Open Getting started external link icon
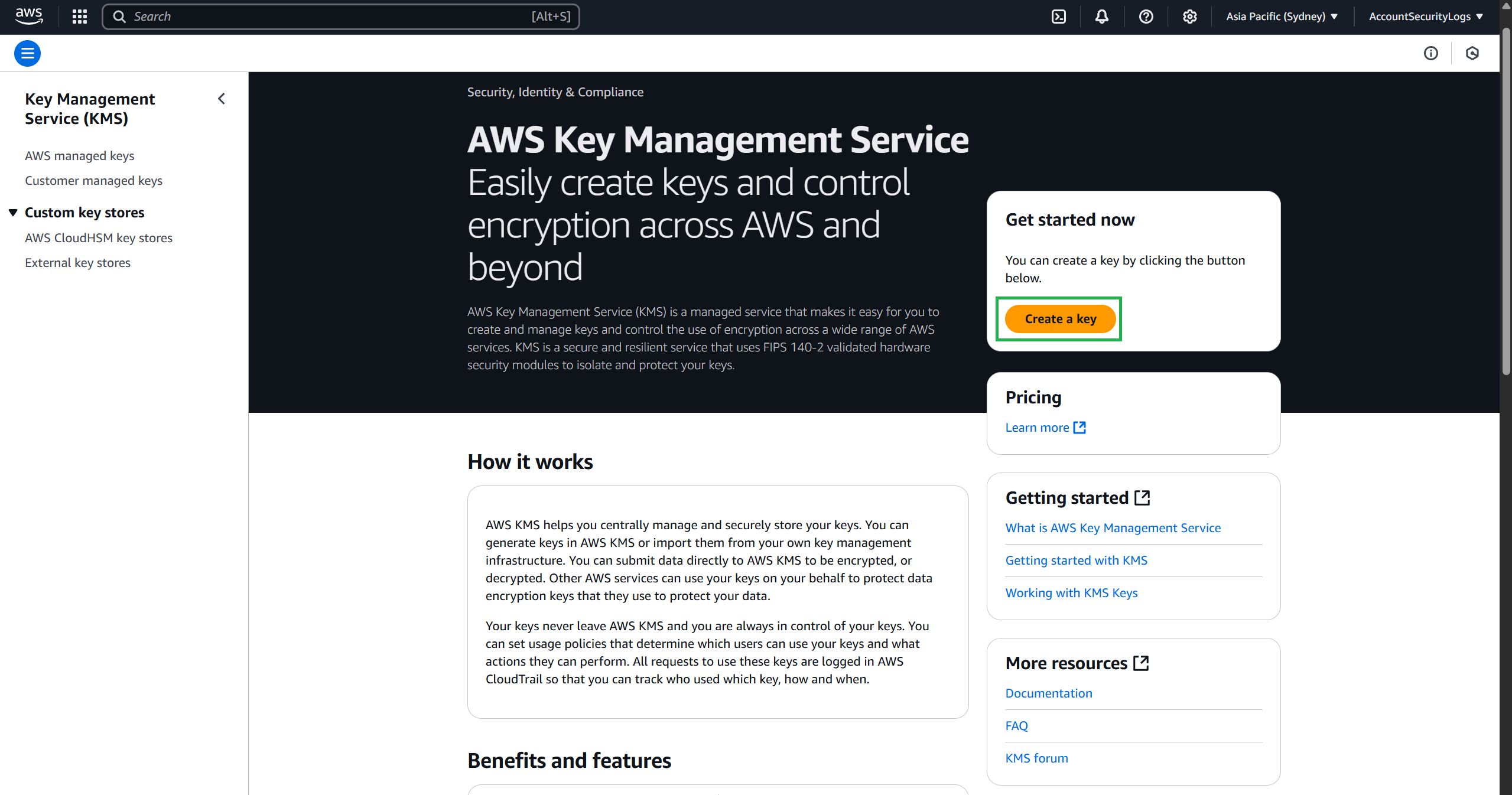The height and width of the screenshot is (795, 1512). [x=1142, y=498]
